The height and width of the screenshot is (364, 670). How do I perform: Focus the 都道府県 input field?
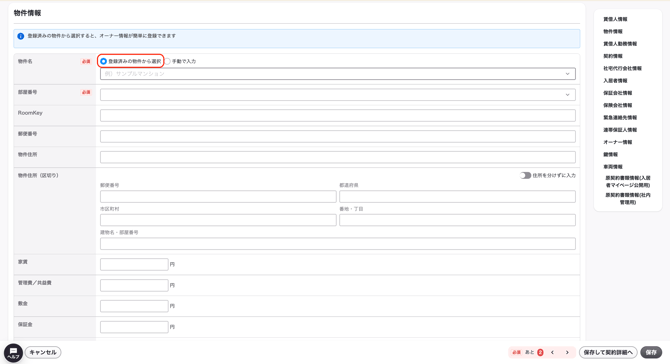click(x=457, y=197)
